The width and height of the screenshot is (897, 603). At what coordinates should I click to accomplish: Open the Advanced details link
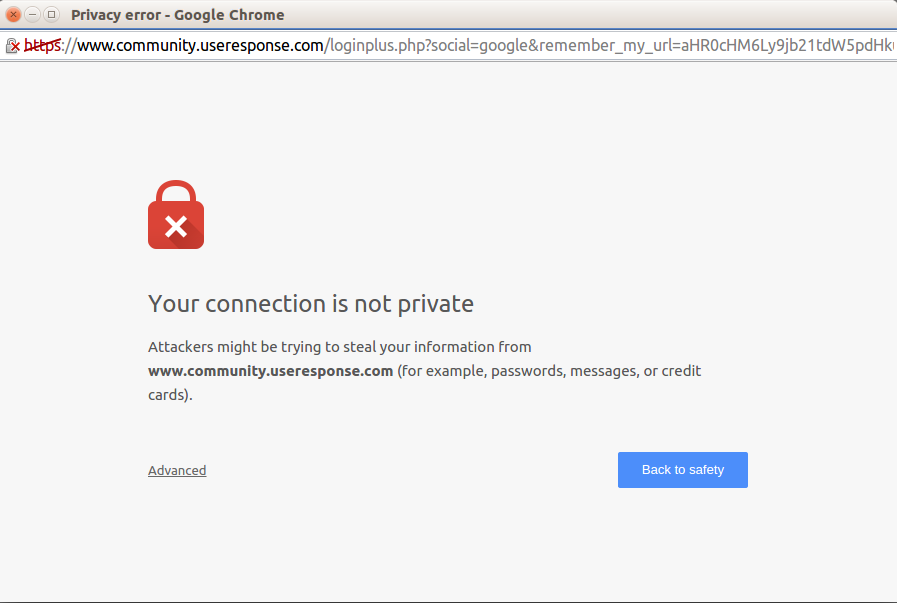(177, 470)
